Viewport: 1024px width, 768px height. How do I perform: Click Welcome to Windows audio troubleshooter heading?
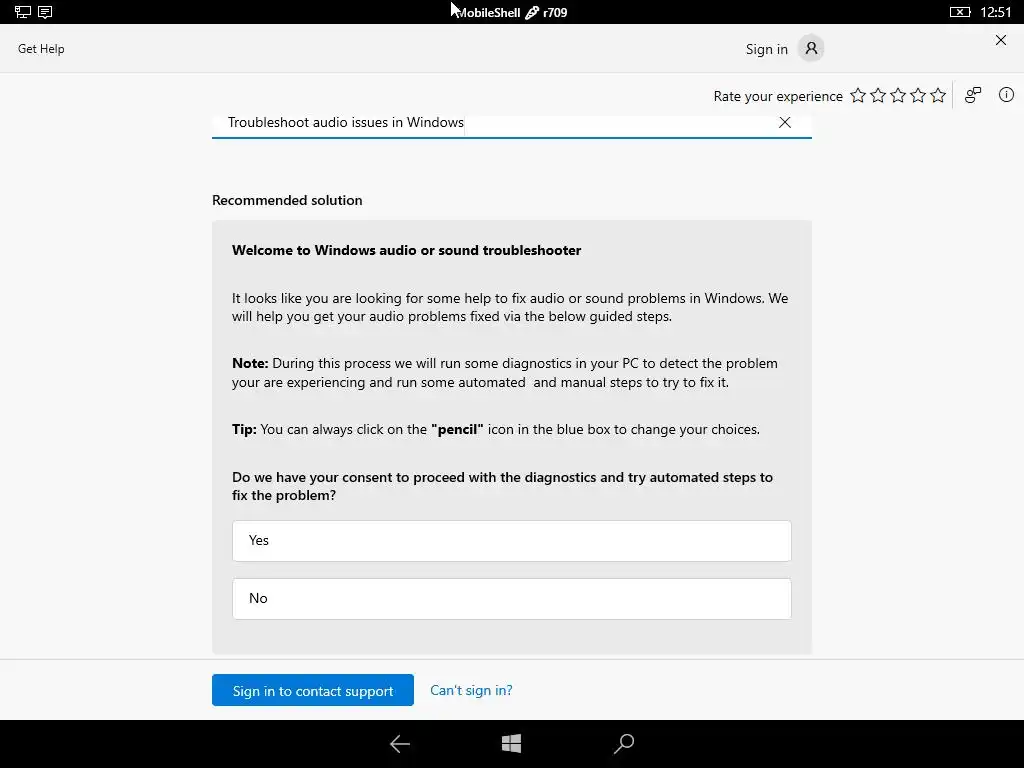point(406,250)
